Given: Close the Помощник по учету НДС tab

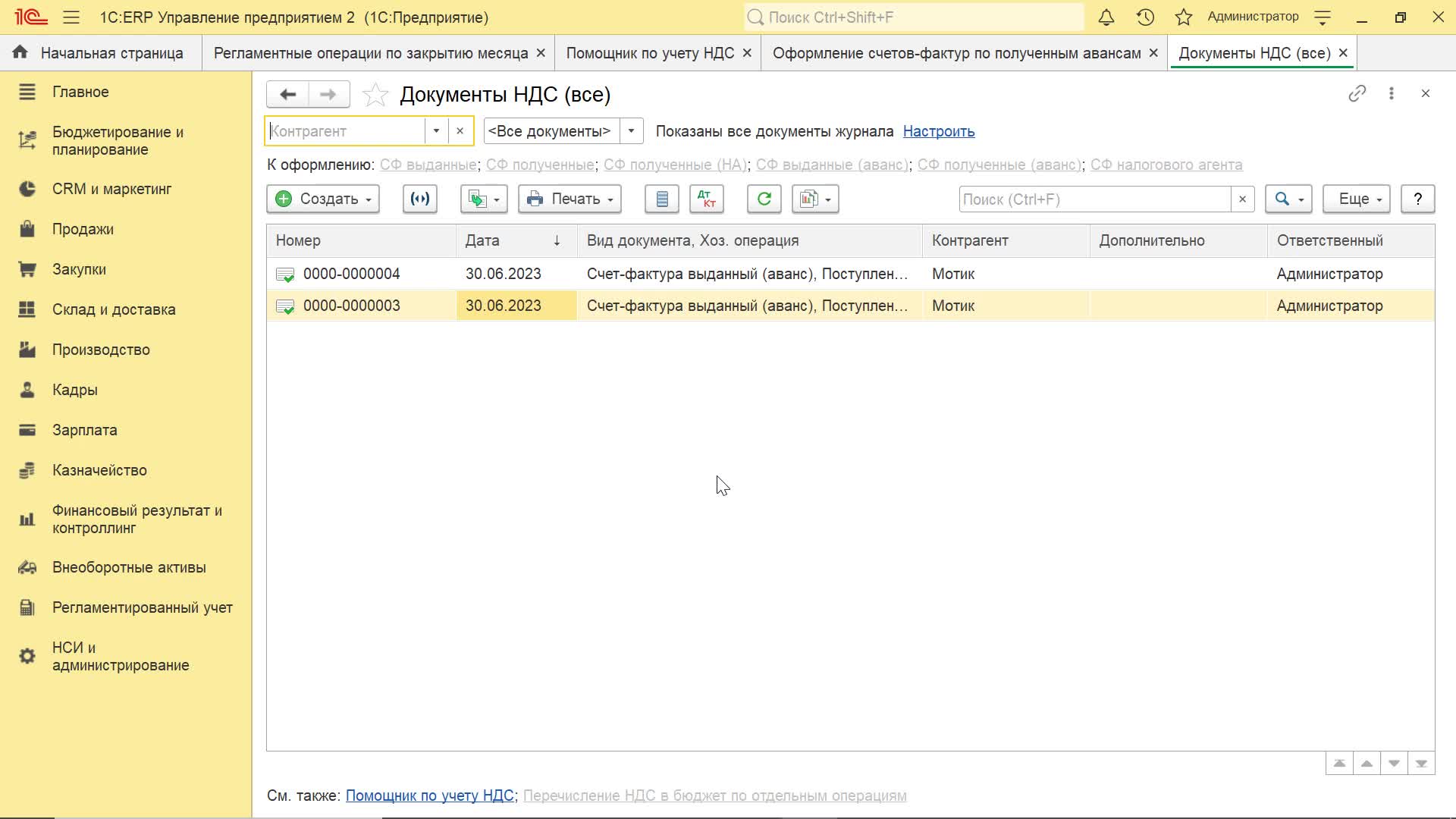Looking at the screenshot, I should [x=747, y=53].
